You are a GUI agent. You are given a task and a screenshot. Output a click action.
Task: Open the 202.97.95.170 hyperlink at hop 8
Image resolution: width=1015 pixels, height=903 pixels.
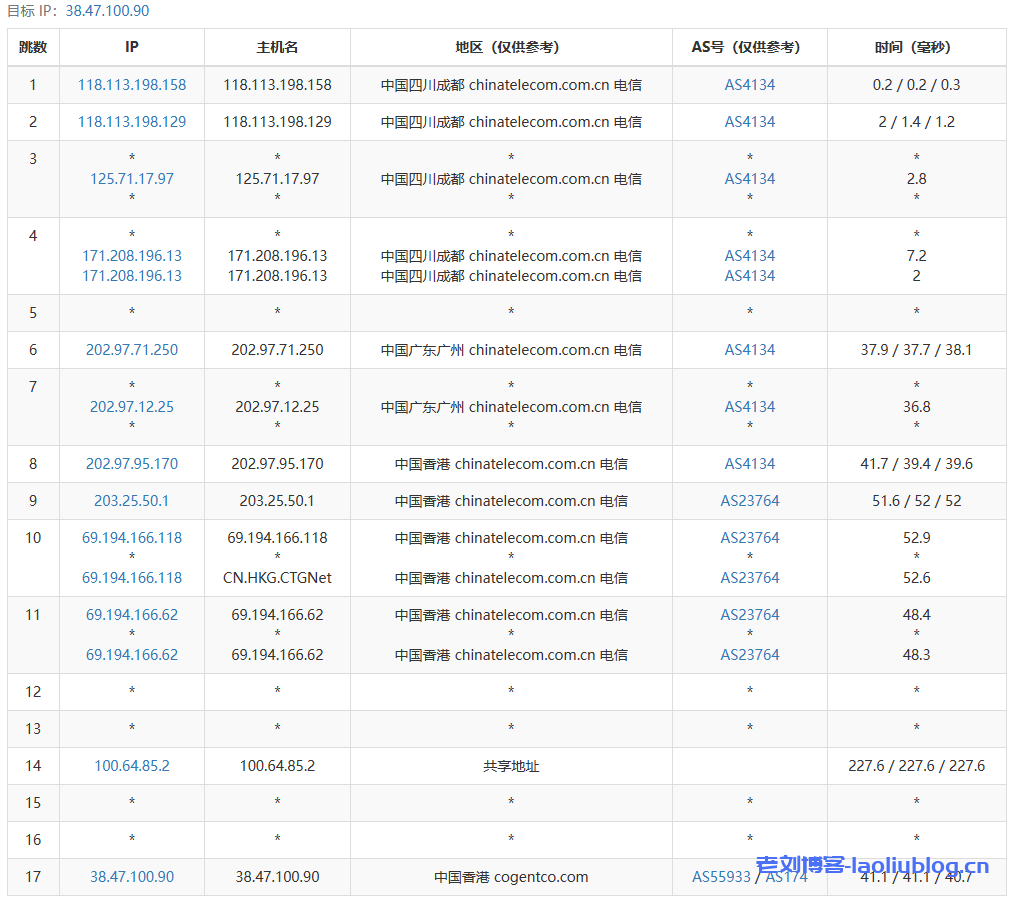coord(131,463)
